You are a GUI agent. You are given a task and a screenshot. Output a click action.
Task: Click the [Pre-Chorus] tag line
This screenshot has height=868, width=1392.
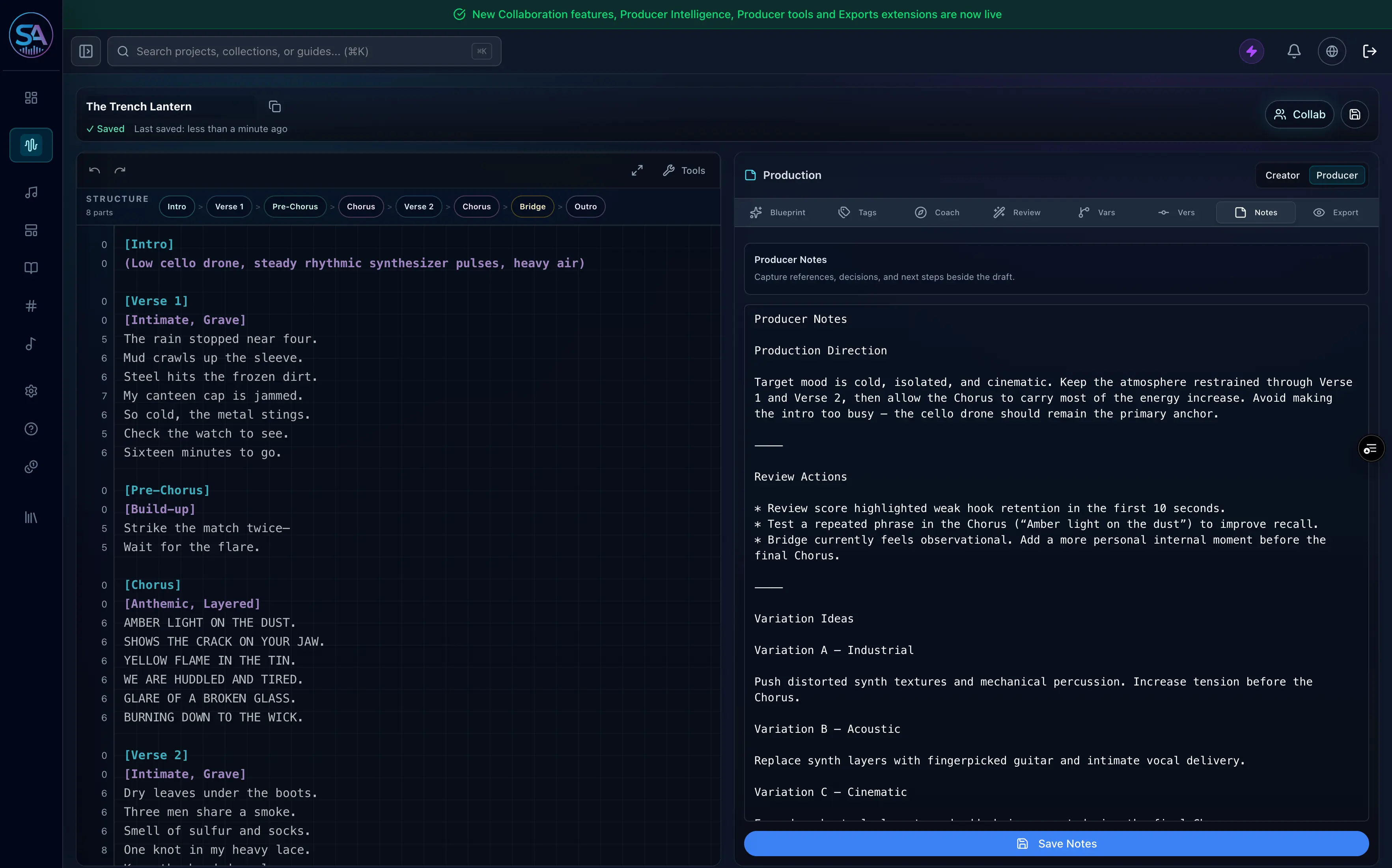167,490
